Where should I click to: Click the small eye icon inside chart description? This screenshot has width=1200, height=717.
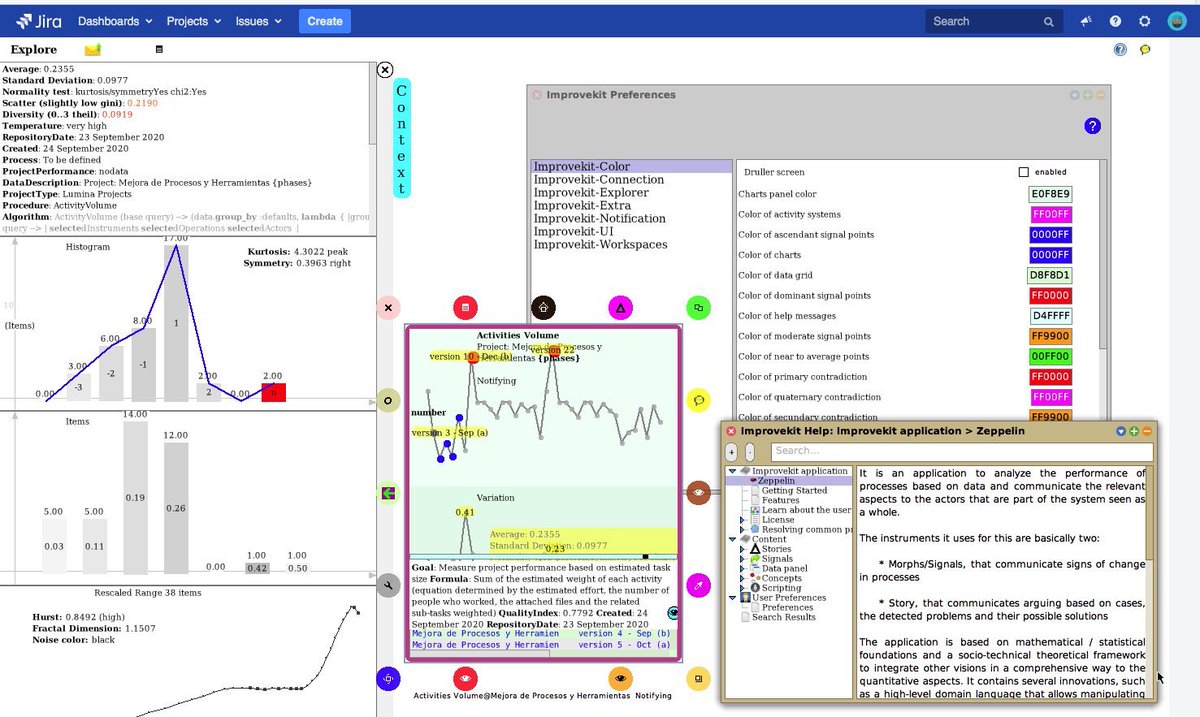click(x=673, y=612)
